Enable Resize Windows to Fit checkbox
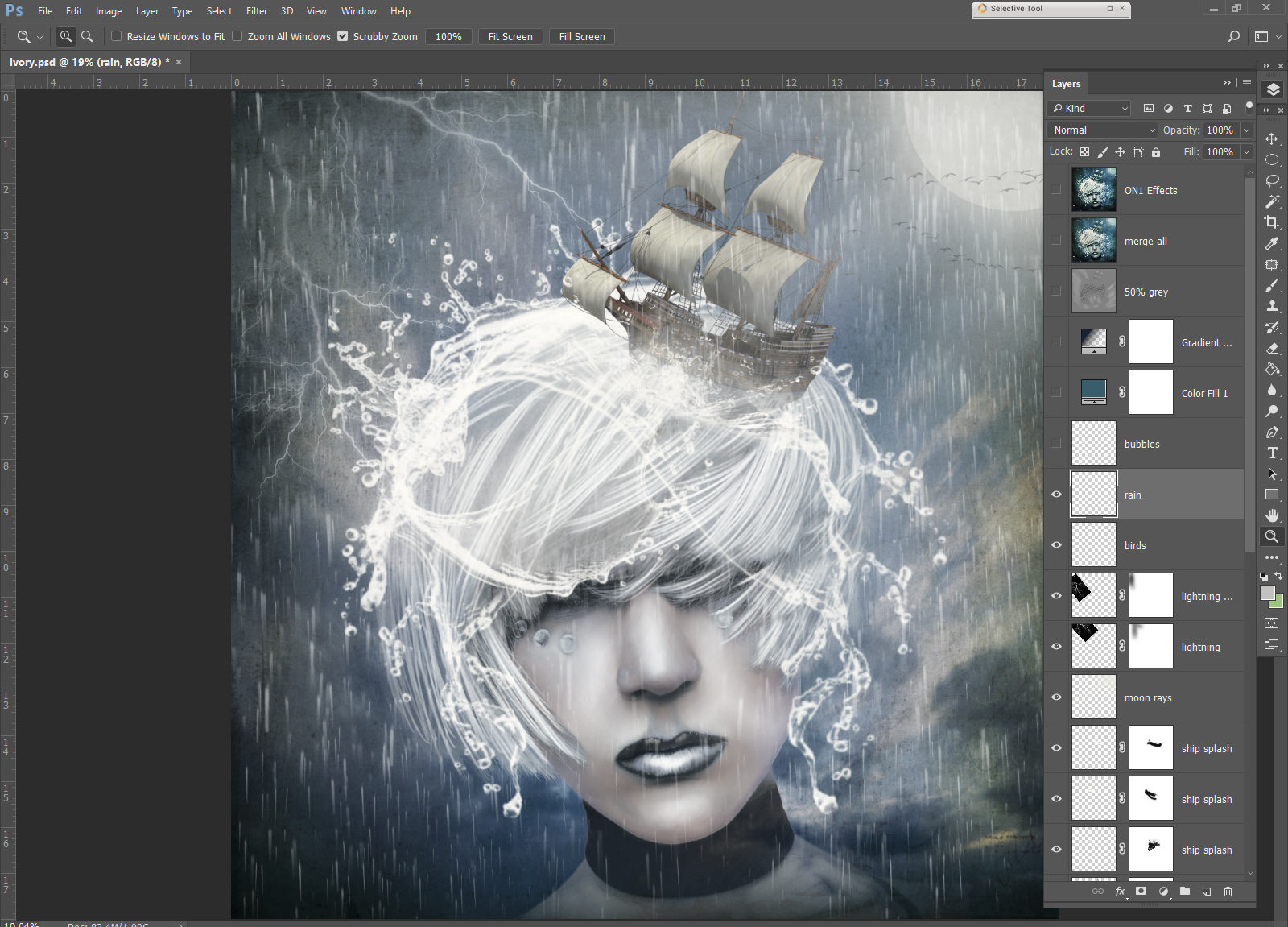 117,36
